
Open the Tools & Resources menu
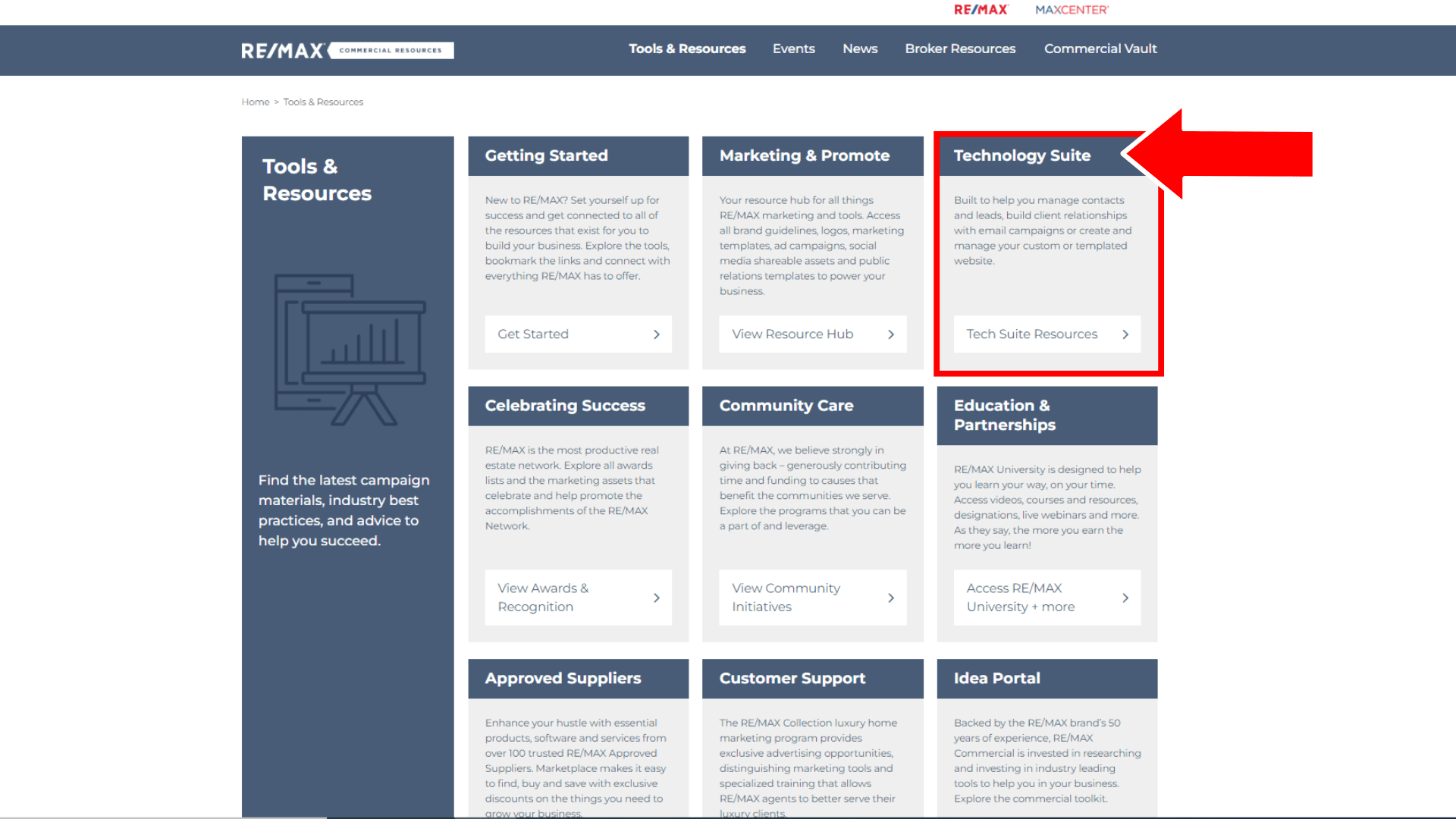[687, 49]
